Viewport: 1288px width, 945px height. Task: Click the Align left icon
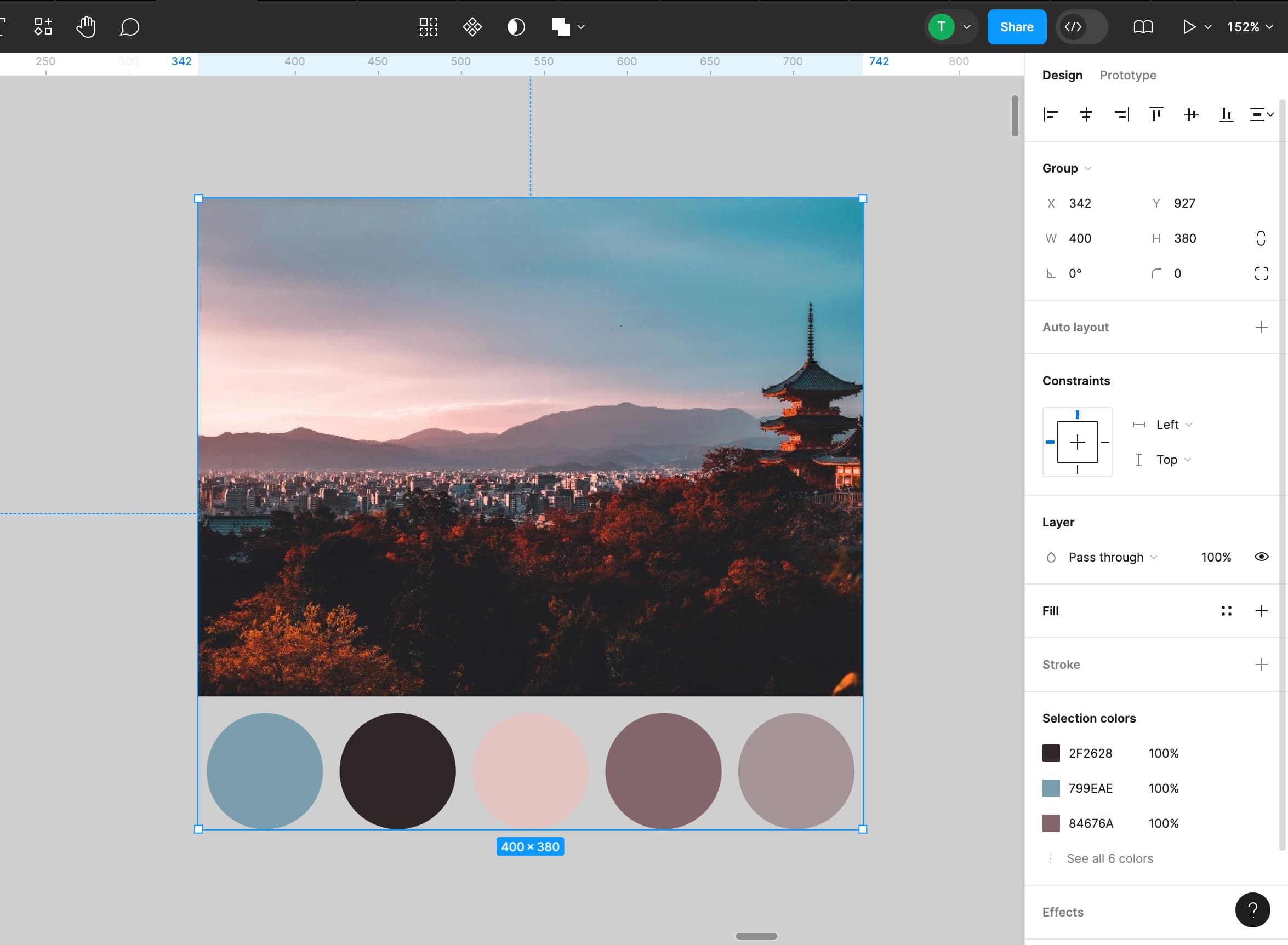1051,114
